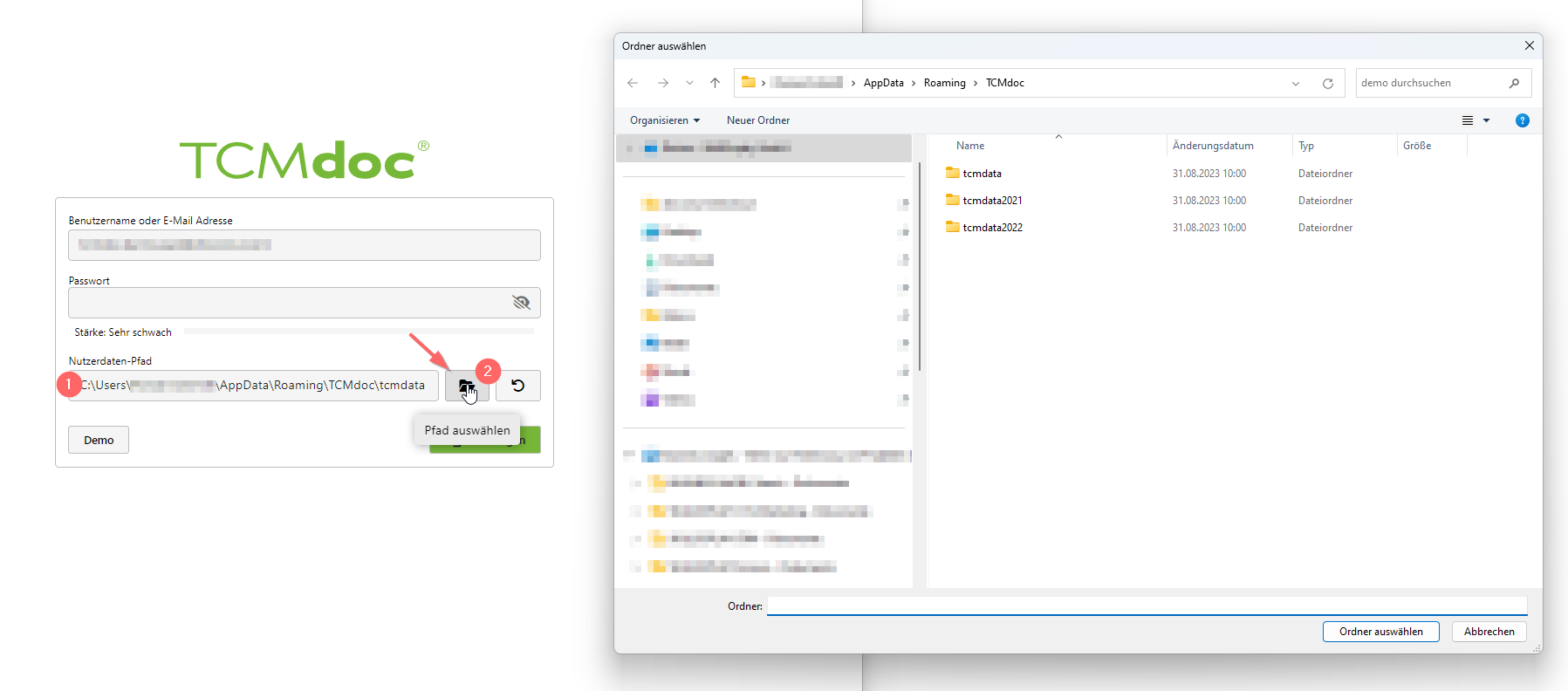Click Abbrechen to cancel the dialog
The height and width of the screenshot is (691, 1568).
[1489, 632]
